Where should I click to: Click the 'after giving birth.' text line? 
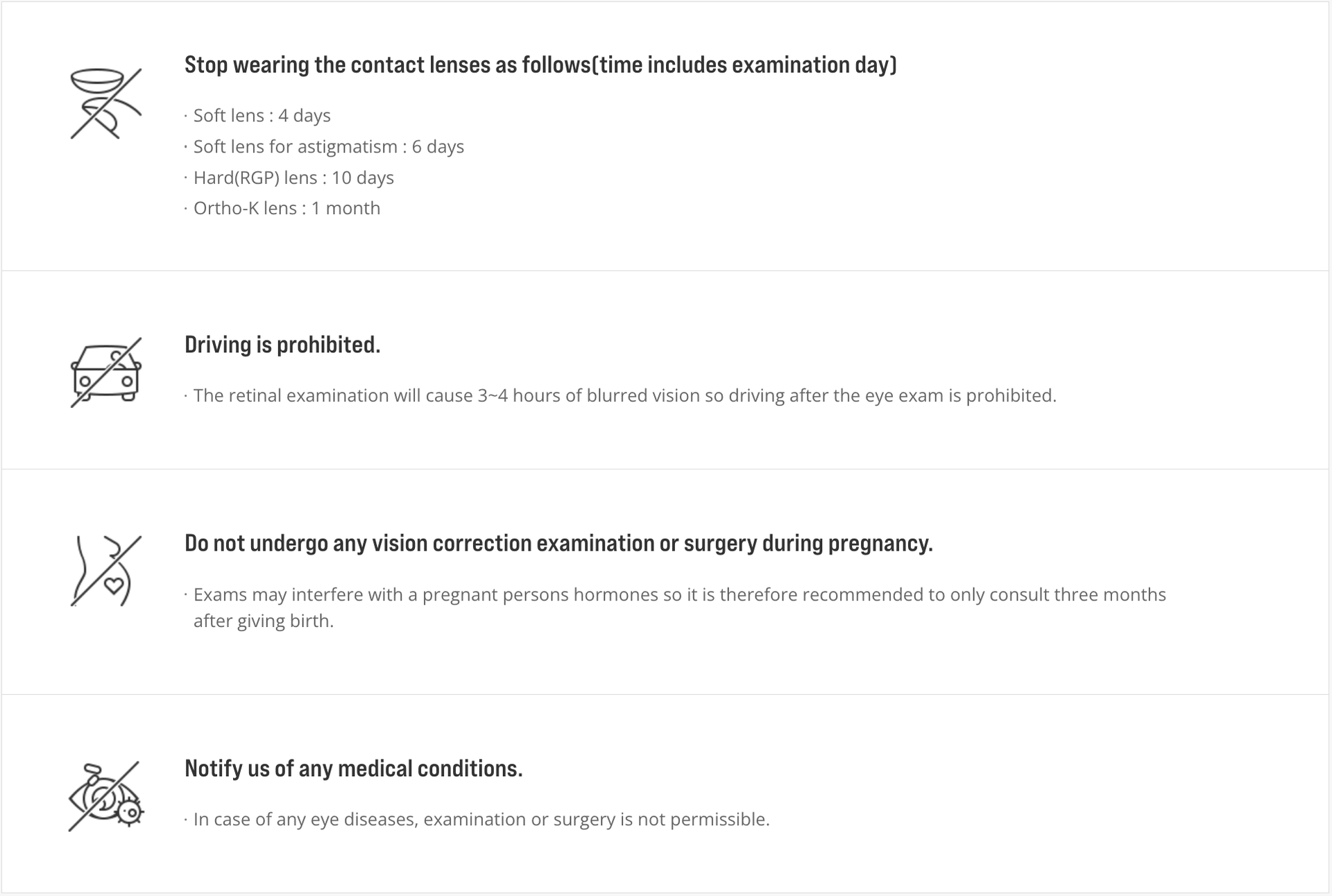pyautogui.click(x=264, y=621)
